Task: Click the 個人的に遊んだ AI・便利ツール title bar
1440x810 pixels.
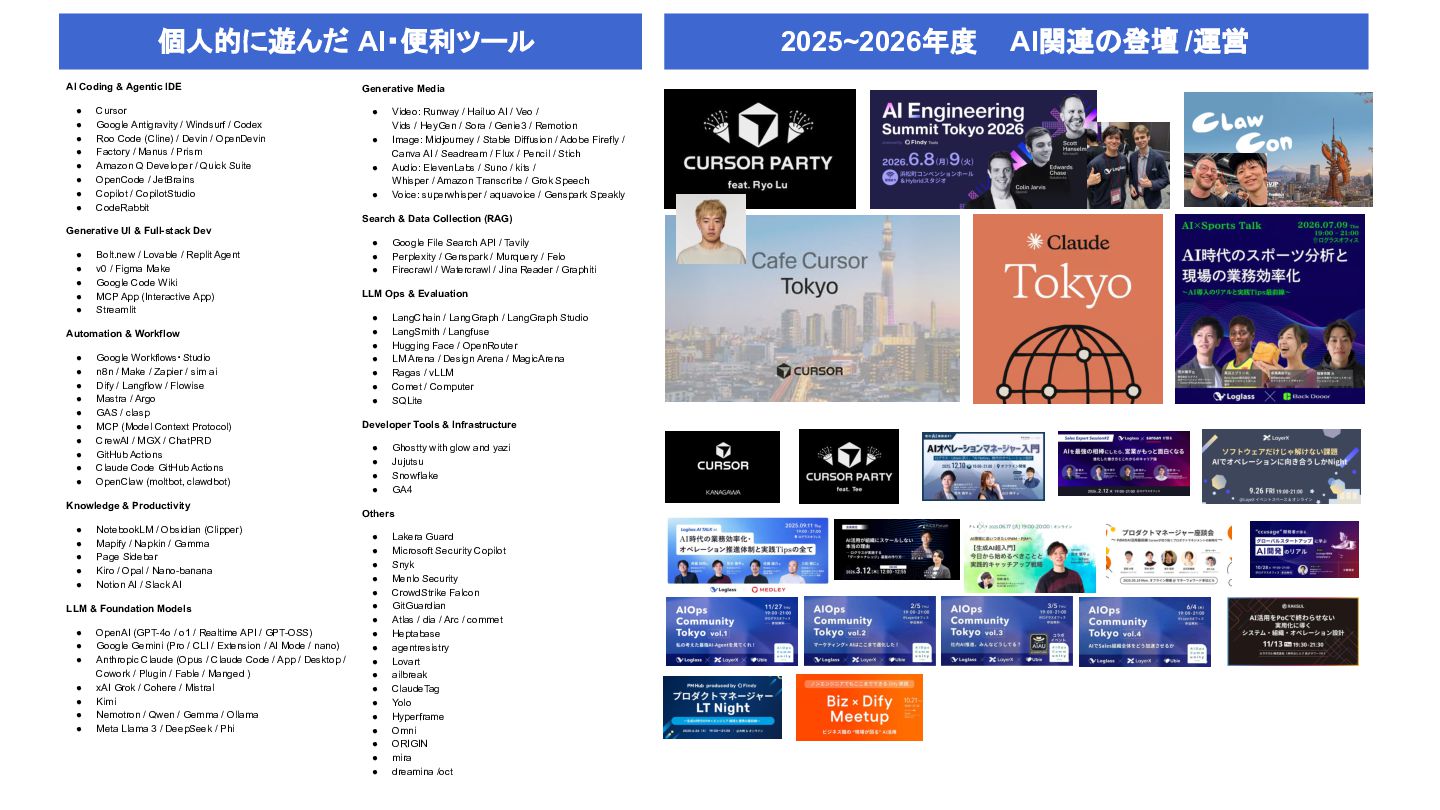Action: point(350,41)
